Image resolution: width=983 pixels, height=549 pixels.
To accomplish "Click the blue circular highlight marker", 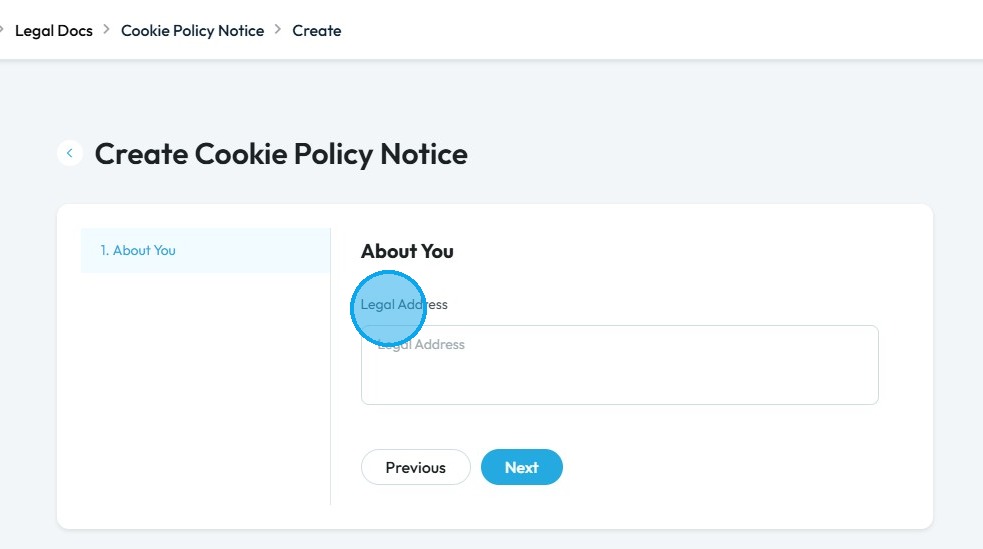I will point(389,308).
